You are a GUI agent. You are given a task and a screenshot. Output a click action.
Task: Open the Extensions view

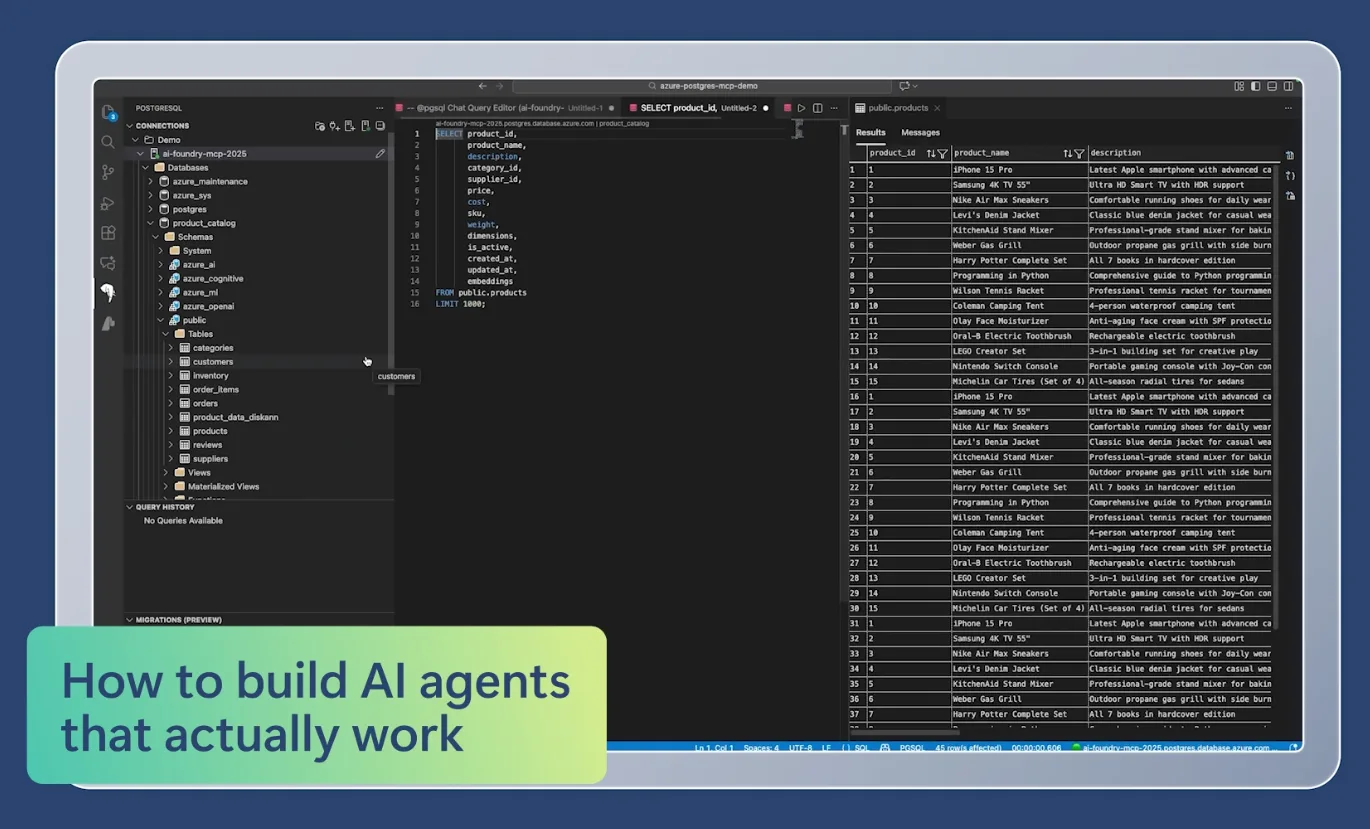(110, 233)
